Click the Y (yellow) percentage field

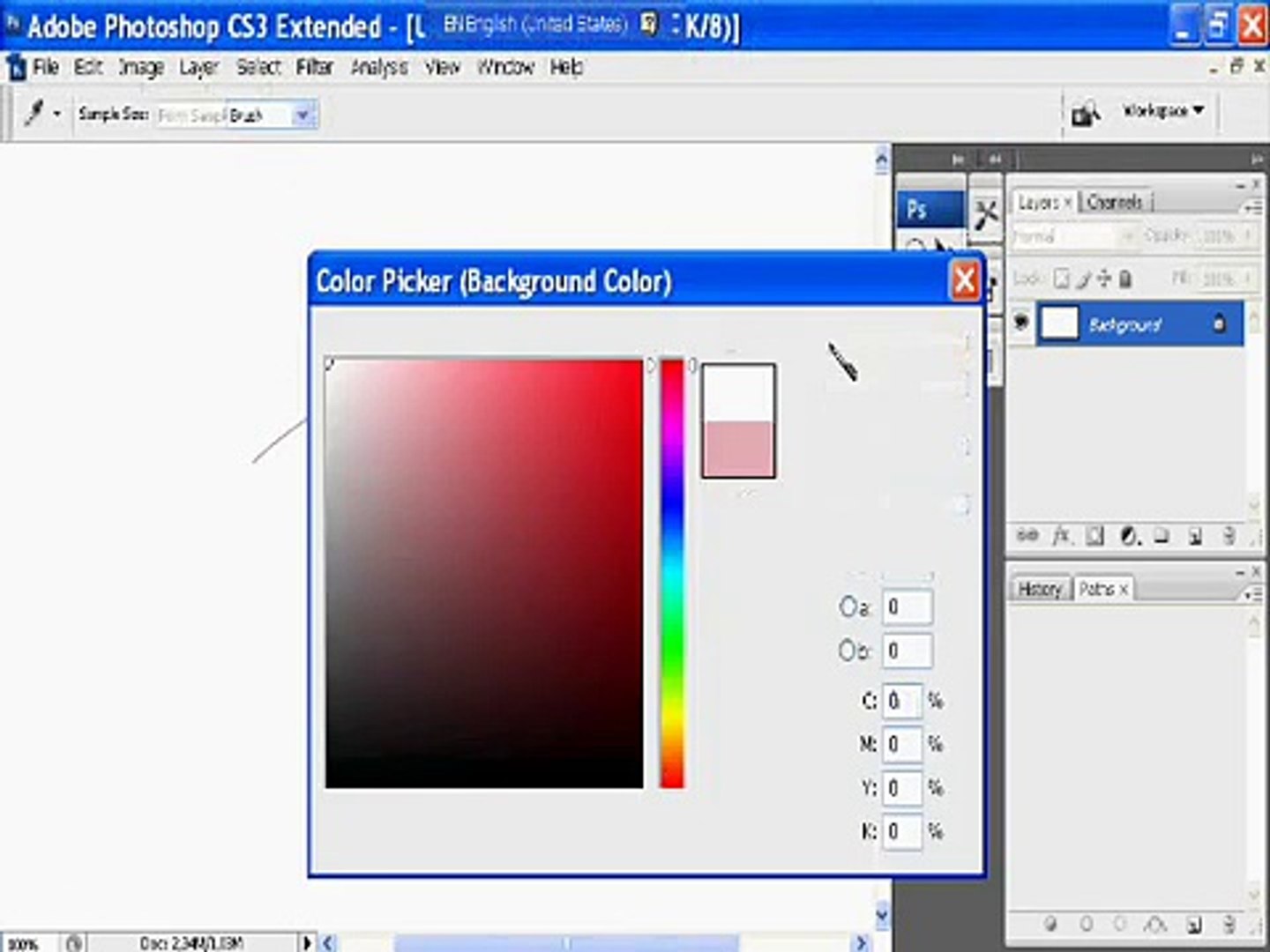(x=902, y=787)
